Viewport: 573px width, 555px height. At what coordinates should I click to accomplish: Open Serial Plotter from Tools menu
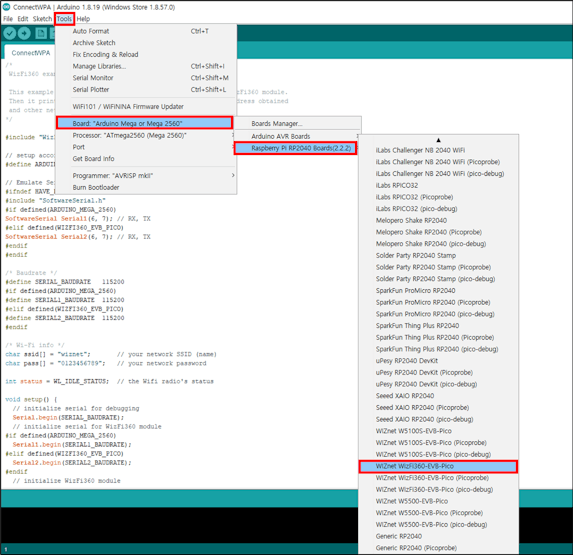pos(146,90)
